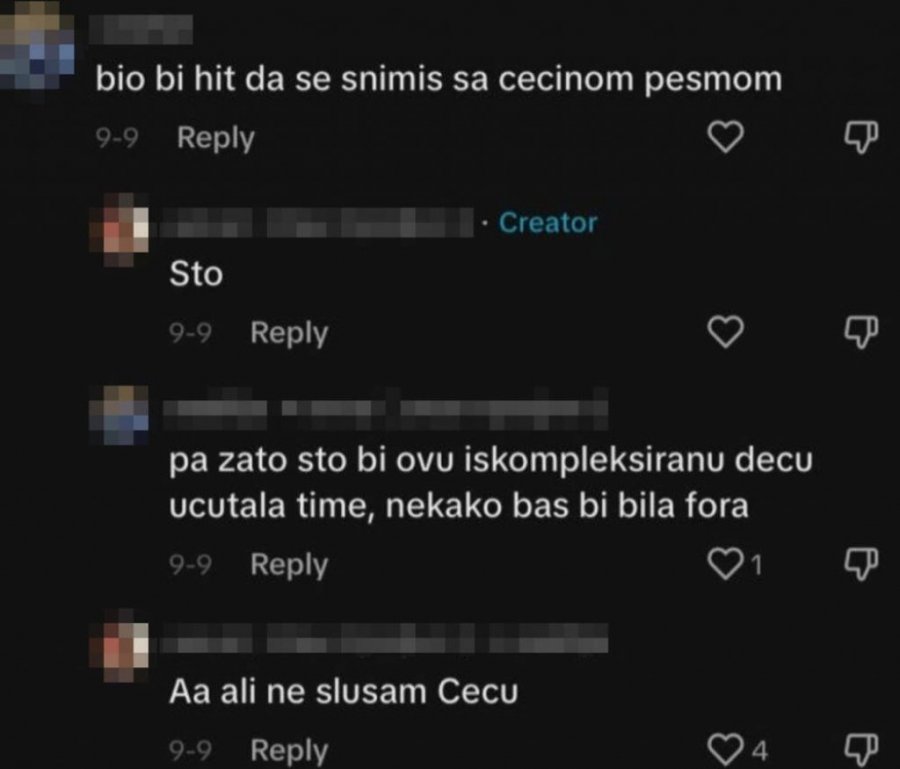
Task: Reply to the 'Sto' comment
Action: (x=289, y=333)
